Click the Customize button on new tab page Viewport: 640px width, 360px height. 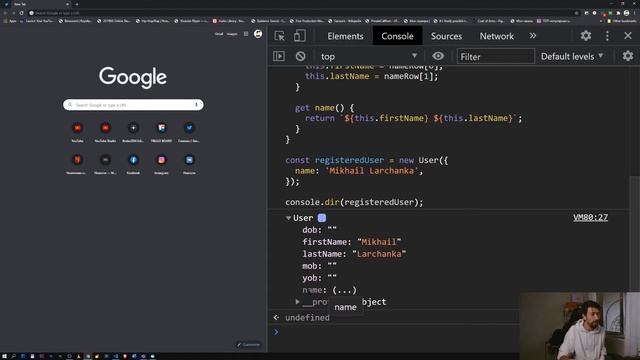click(x=249, y=344)
